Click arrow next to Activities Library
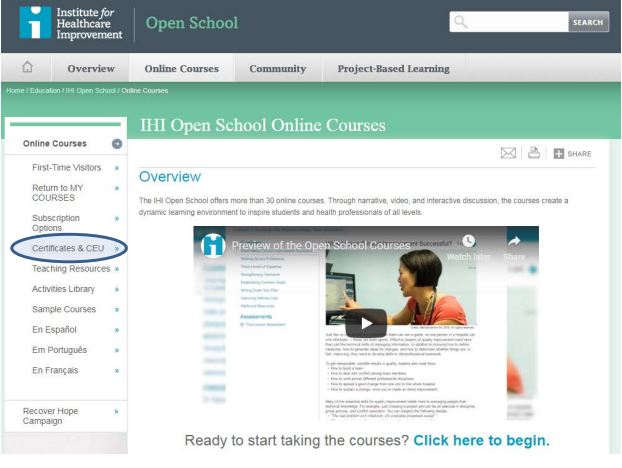 (117, 290)
